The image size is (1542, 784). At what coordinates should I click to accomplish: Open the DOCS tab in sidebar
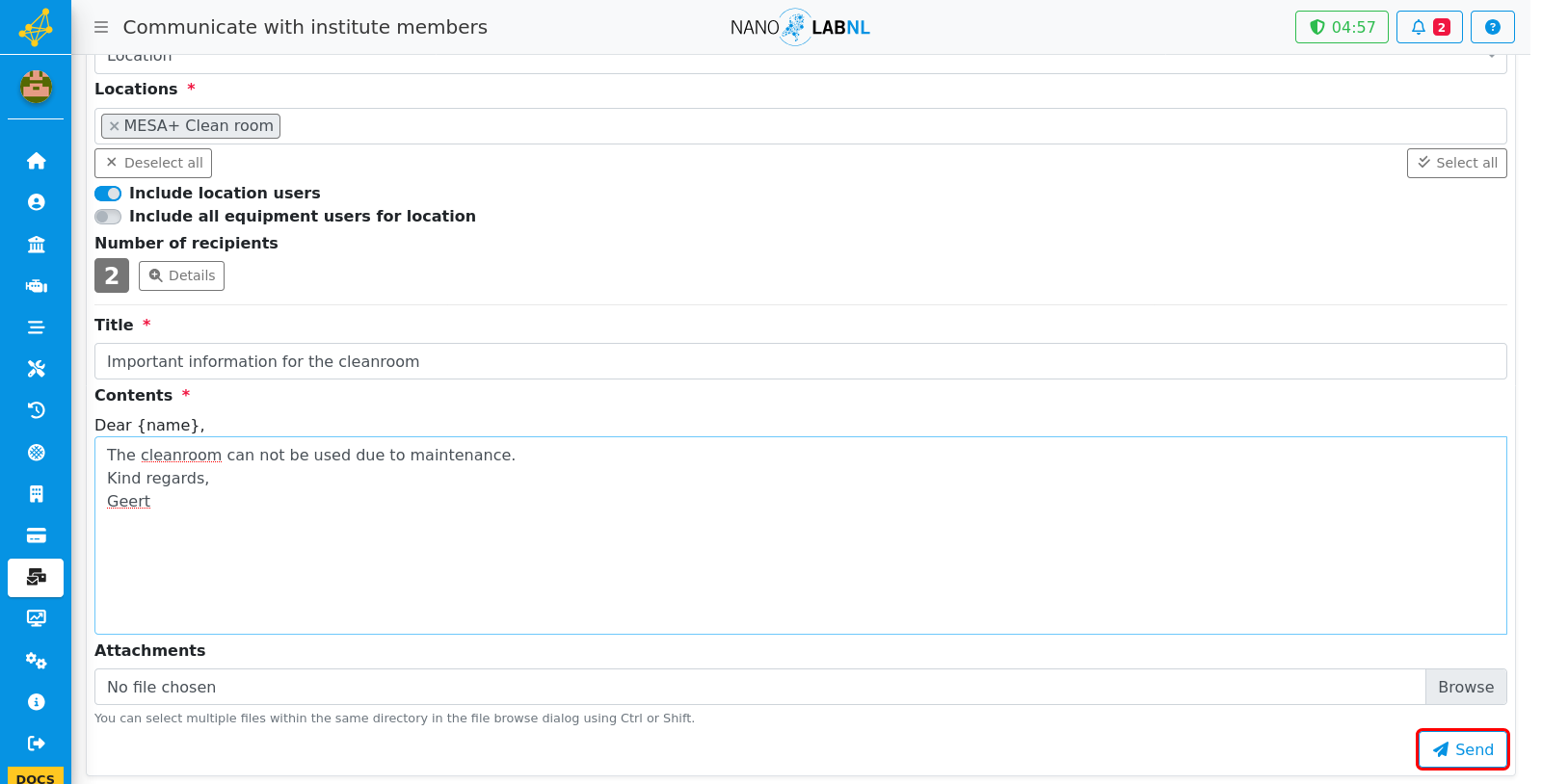(x=36, y=776)
